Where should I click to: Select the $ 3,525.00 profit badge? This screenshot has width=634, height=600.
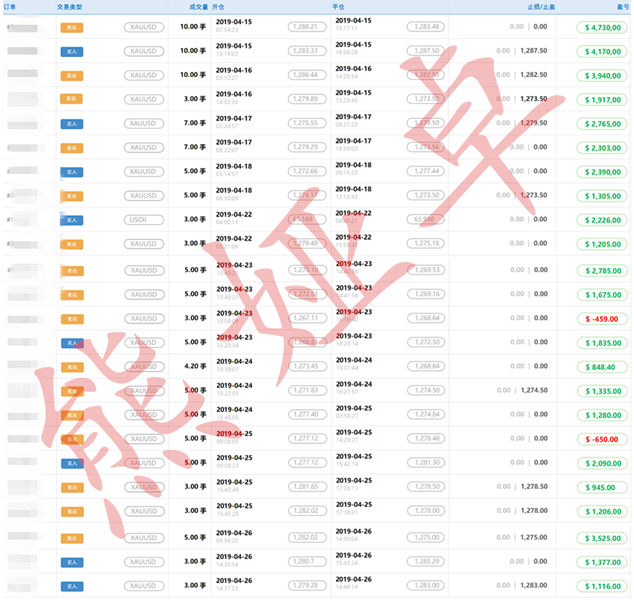(x=602, y=539)
